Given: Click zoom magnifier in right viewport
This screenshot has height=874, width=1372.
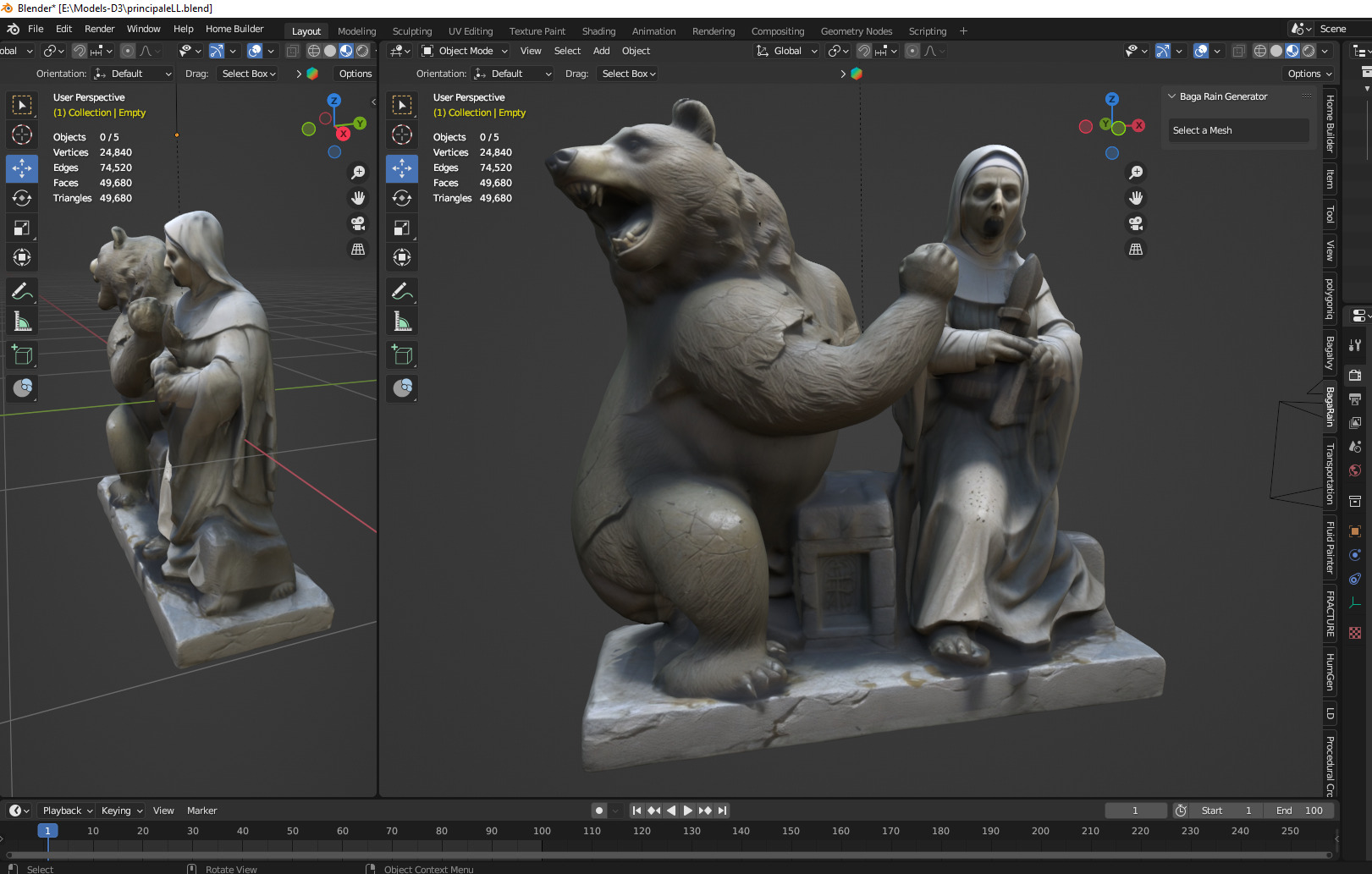Looking at the screenshot, I should [1136, 173].
